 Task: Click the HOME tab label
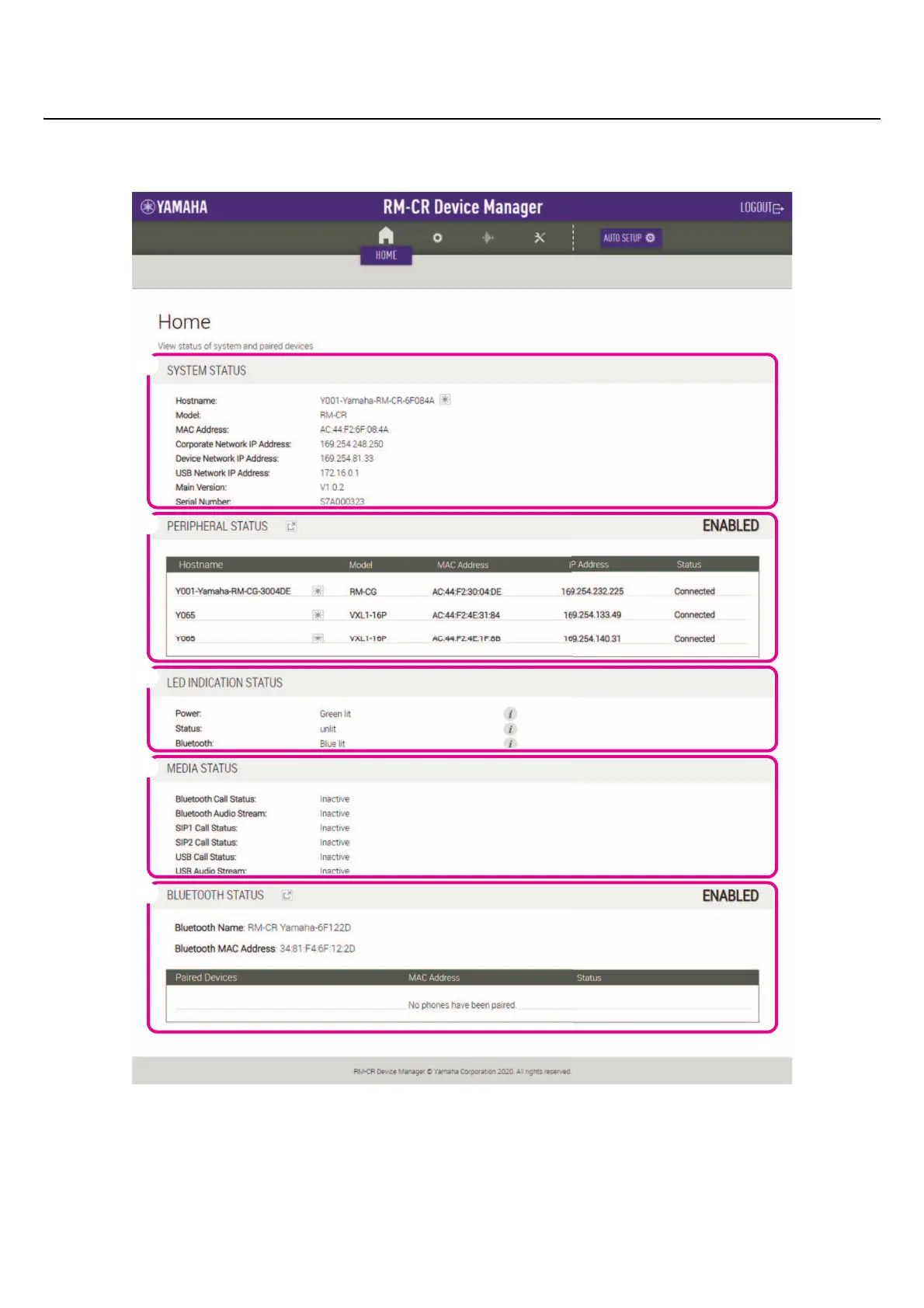(x=386, y=256)
